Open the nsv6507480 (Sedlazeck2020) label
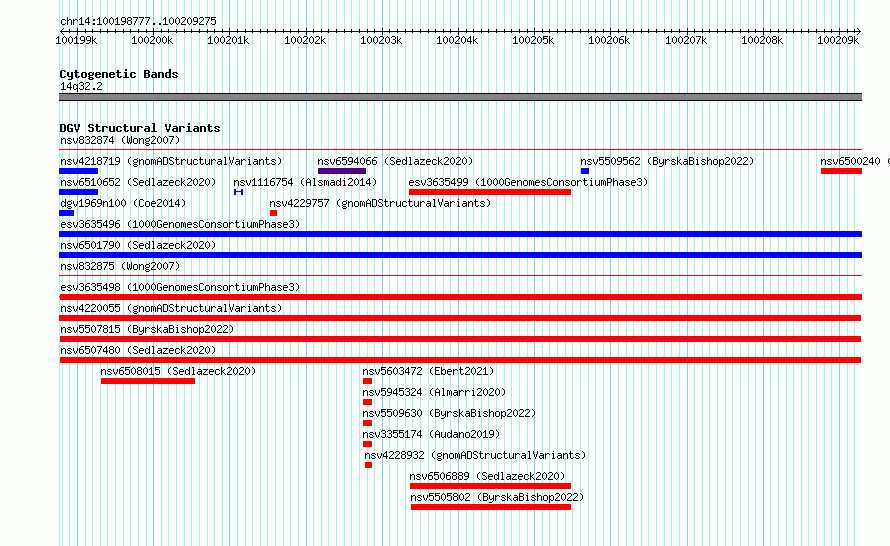Viewport: 890px width, 546px height. tap(138, 350)
